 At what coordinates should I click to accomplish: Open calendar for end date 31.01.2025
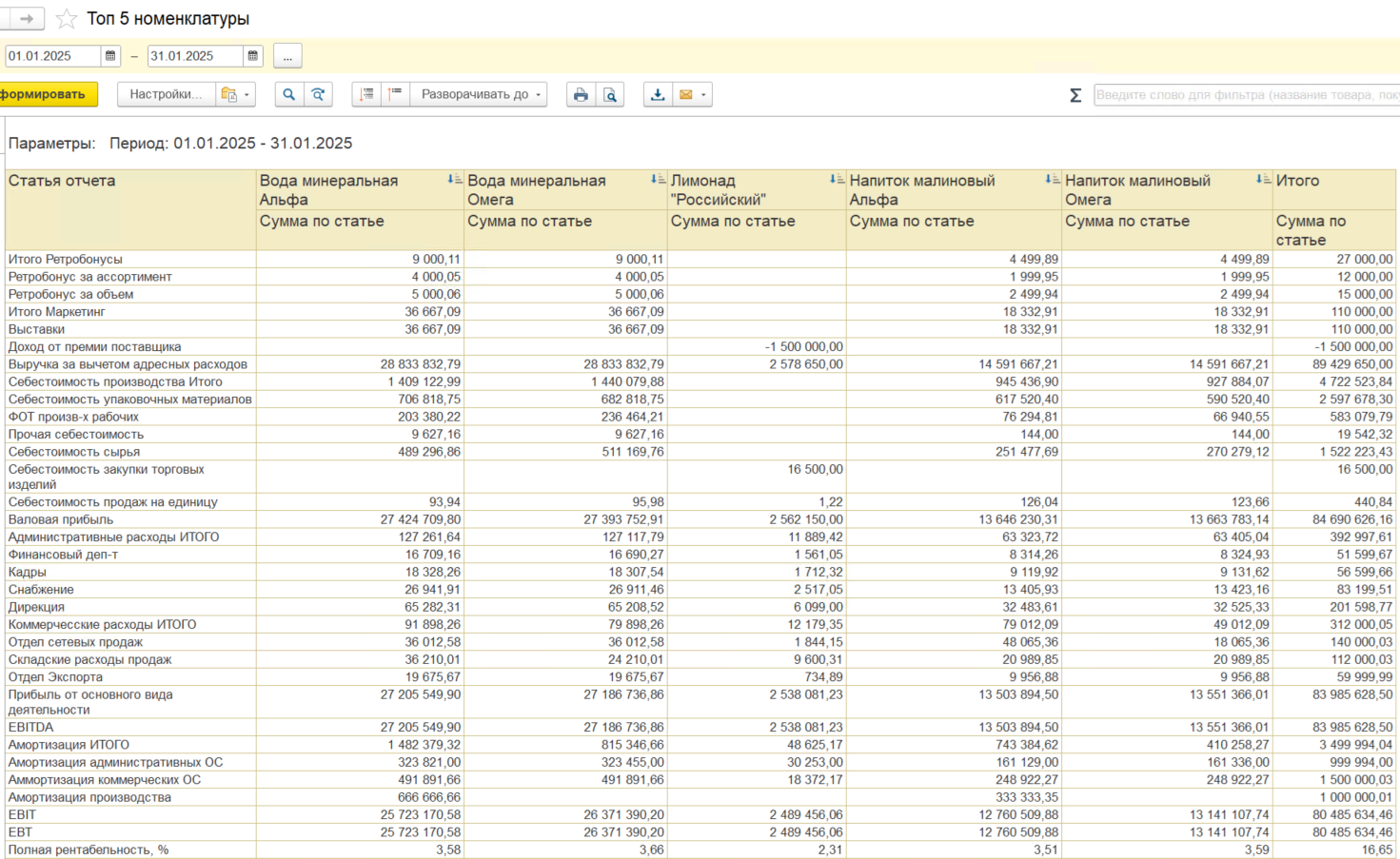[253, 56]
